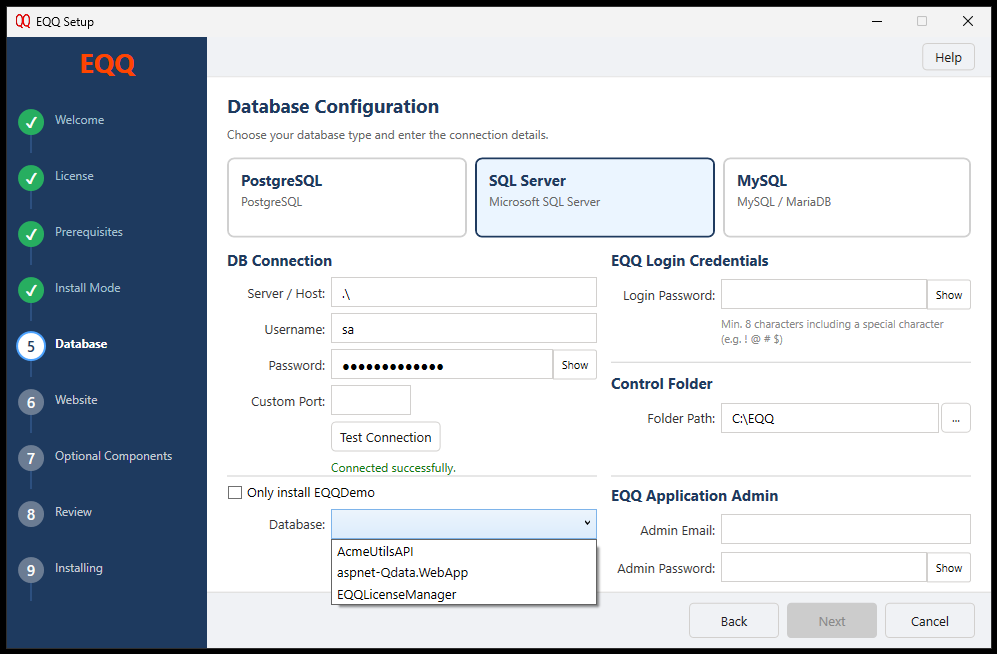Go to the Welcome step label
Viewport: 997px width, 654px height.
click(x=79, y=119)
